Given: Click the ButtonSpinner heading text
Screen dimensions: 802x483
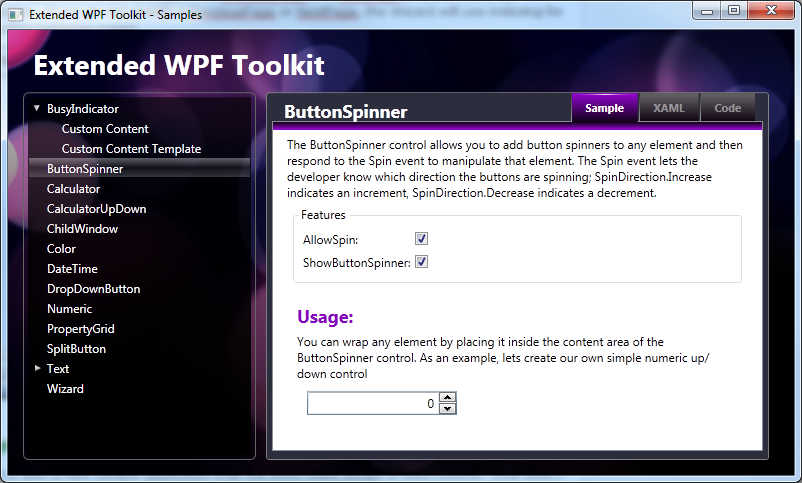Looking at the screenshot, I should pyautogui.click(x=346, y=112).
